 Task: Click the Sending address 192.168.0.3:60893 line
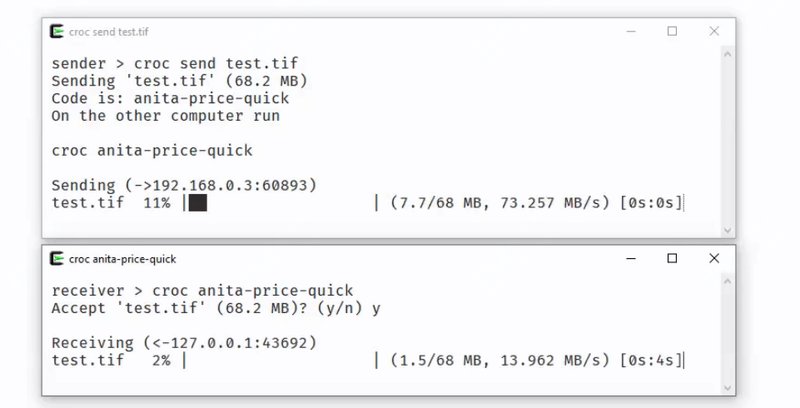[x=183, y=185]
